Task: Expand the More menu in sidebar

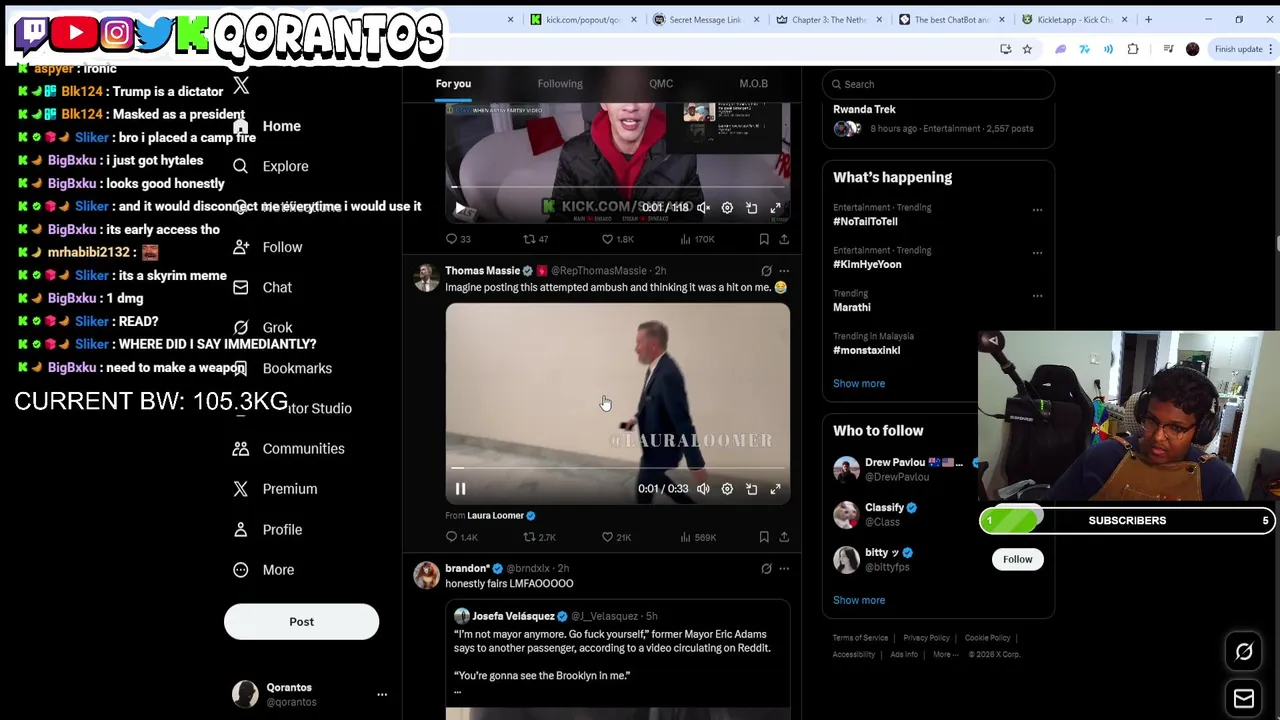Action: [264, 570]
